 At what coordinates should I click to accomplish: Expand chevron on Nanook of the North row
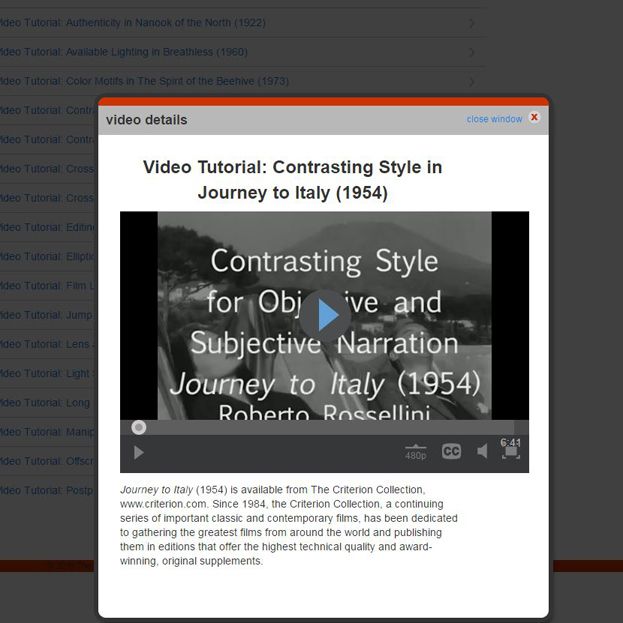coord(472,23)
